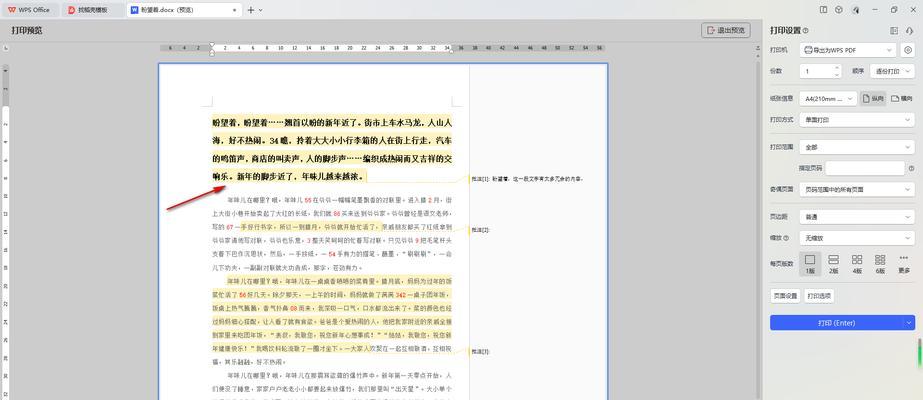Click the green scroll indicator in settings panel

point(919,351)
